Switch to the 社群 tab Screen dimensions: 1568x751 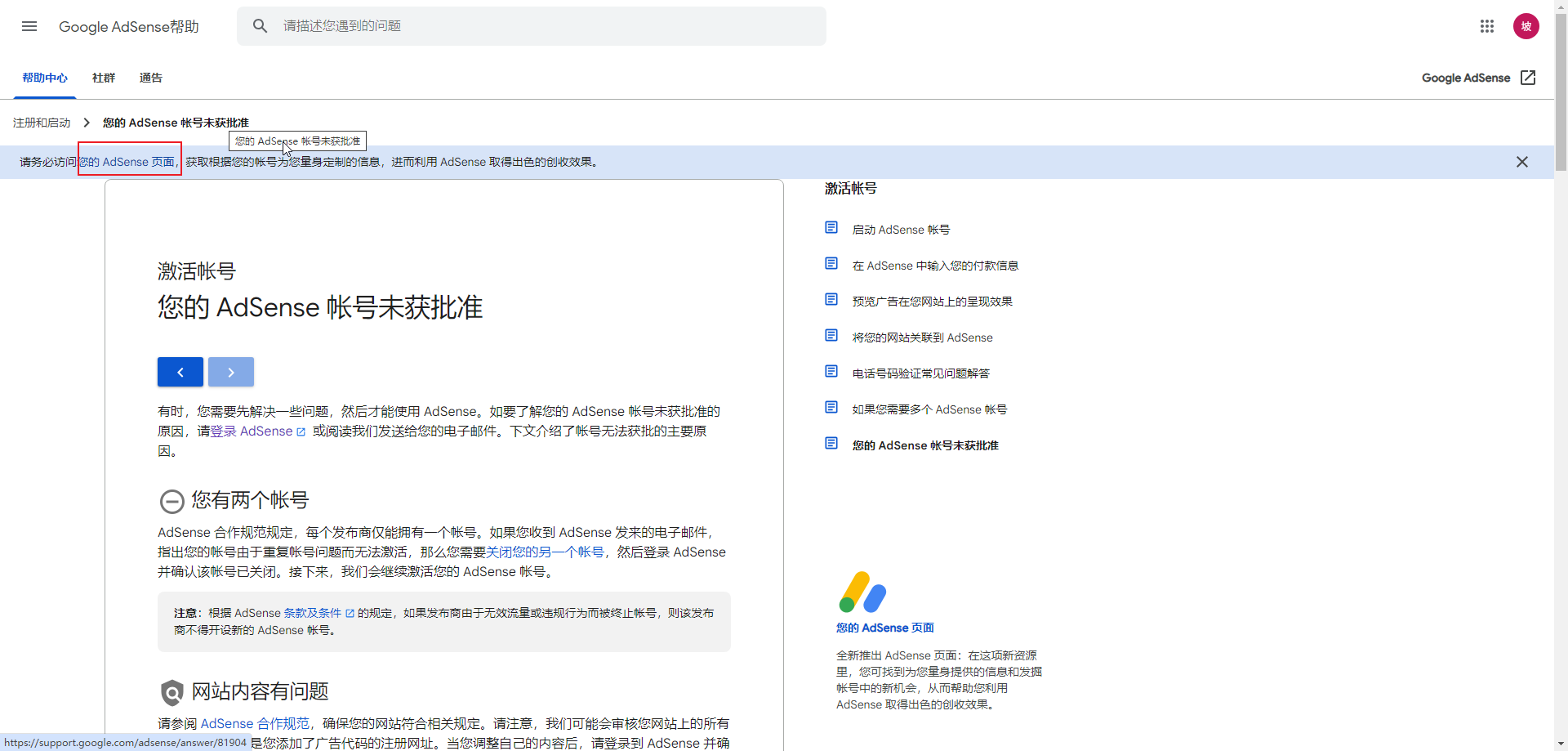click(x=104, y=78)
